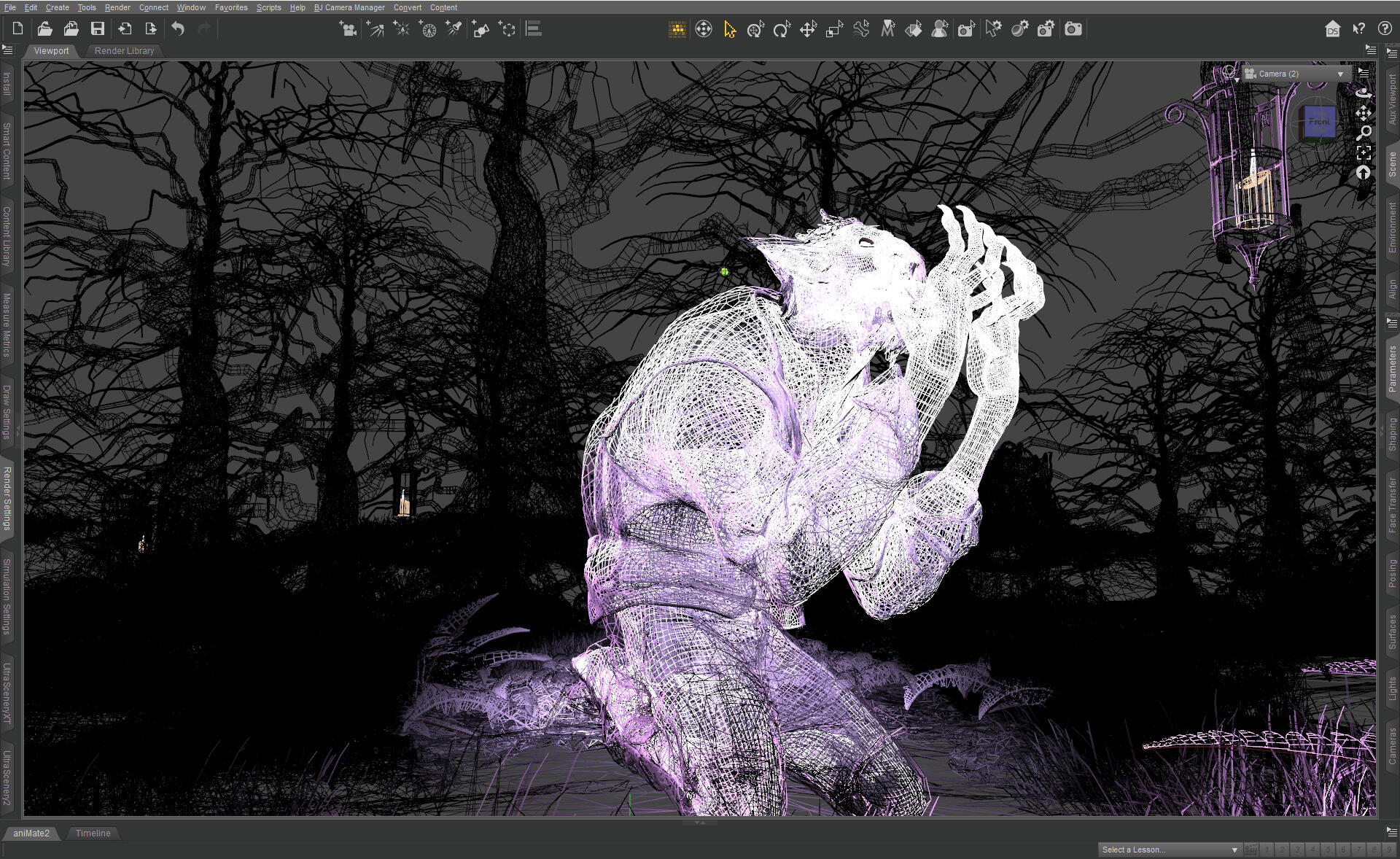Click the zoom magnifier camera control
This screenshot has width=1400, height=859.
(1364, 133)
